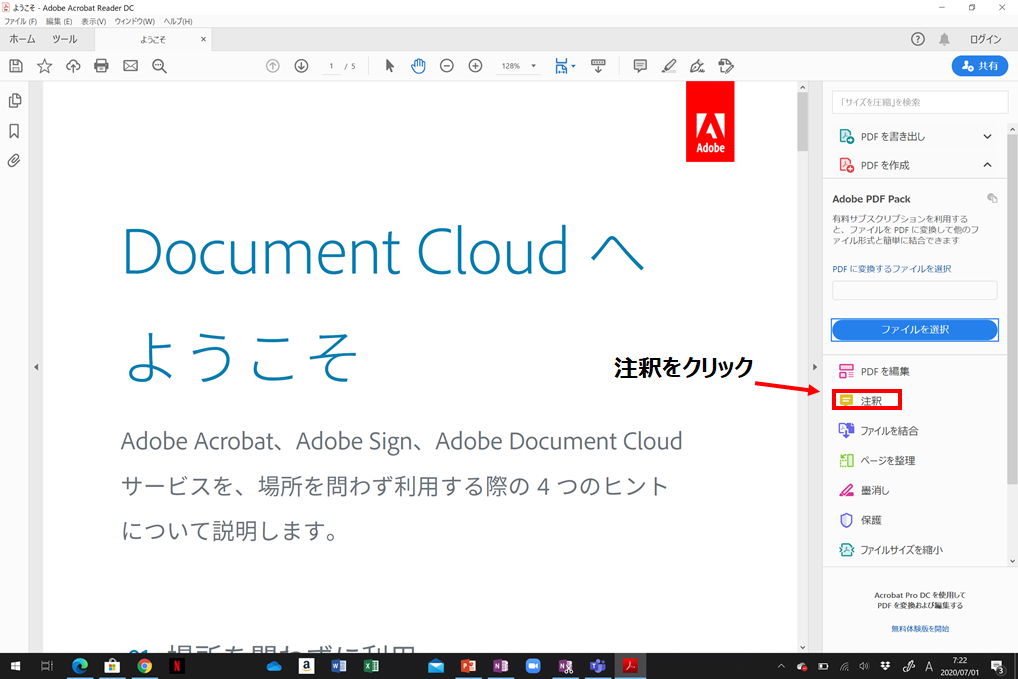Open Google Chrome from the taskbar

144,666
